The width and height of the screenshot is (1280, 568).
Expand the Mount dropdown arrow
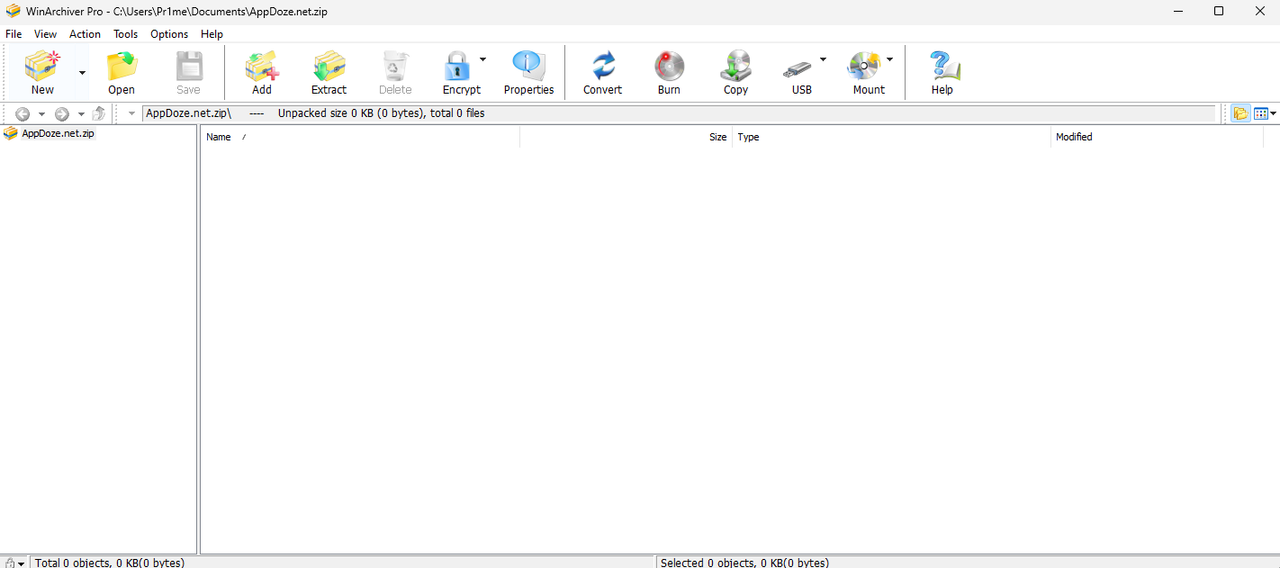(x=890, y=59)
